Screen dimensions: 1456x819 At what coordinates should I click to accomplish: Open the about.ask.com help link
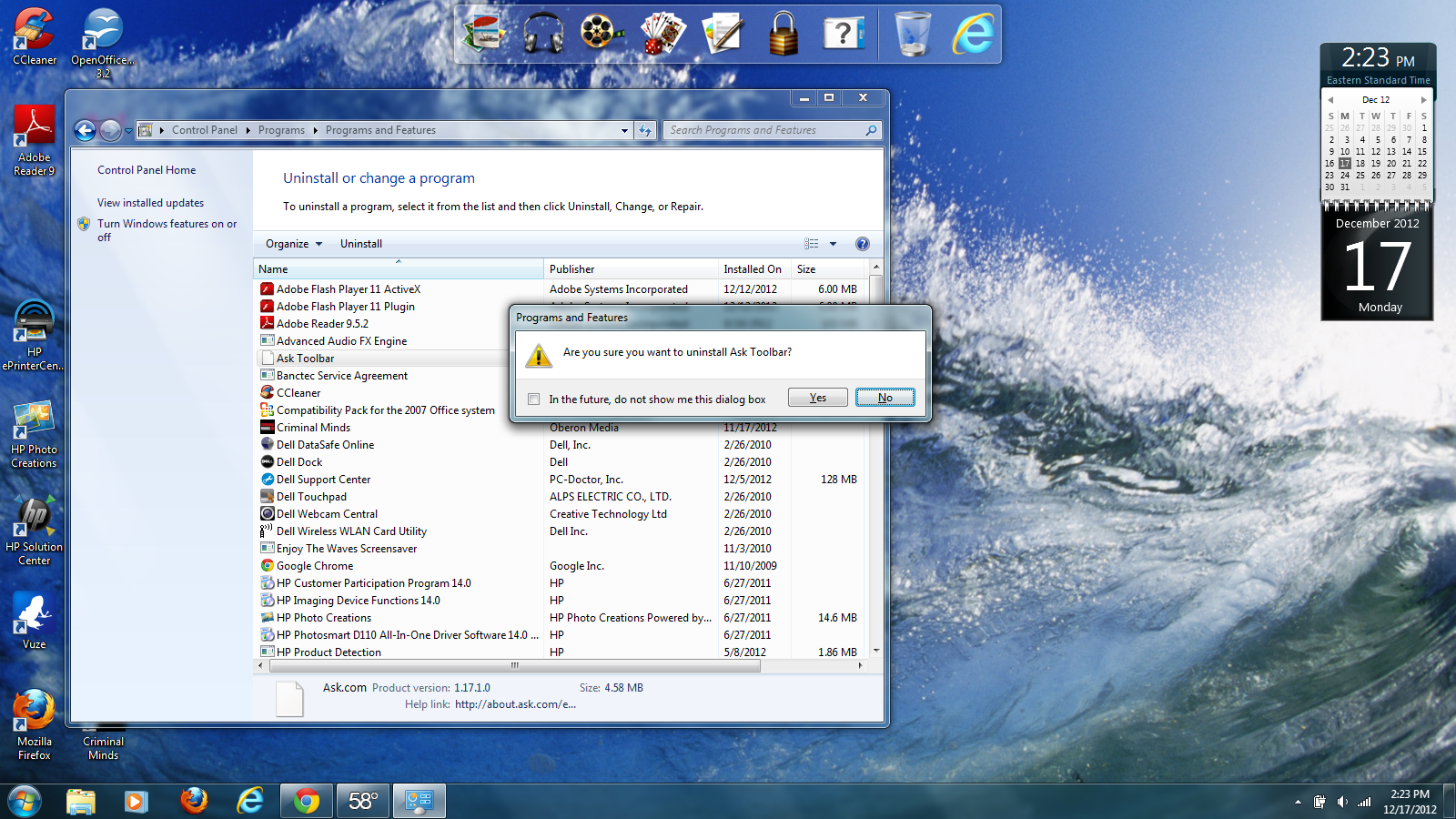(x=515, y=704)
